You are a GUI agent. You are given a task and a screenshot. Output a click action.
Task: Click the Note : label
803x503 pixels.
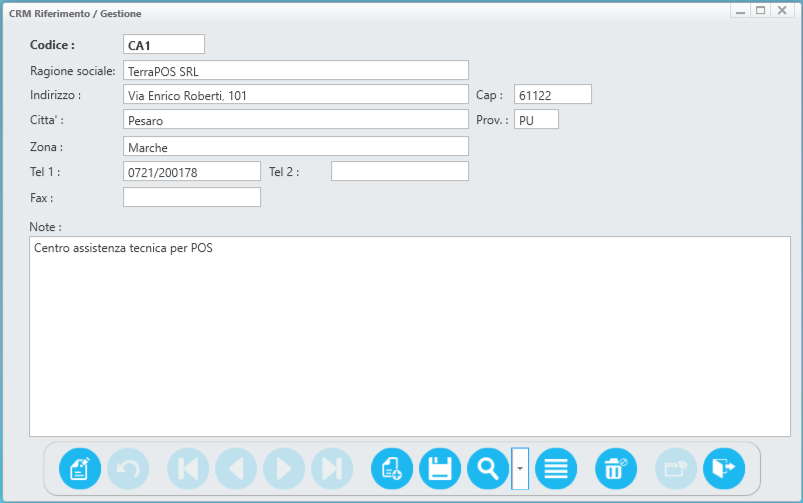45,227
